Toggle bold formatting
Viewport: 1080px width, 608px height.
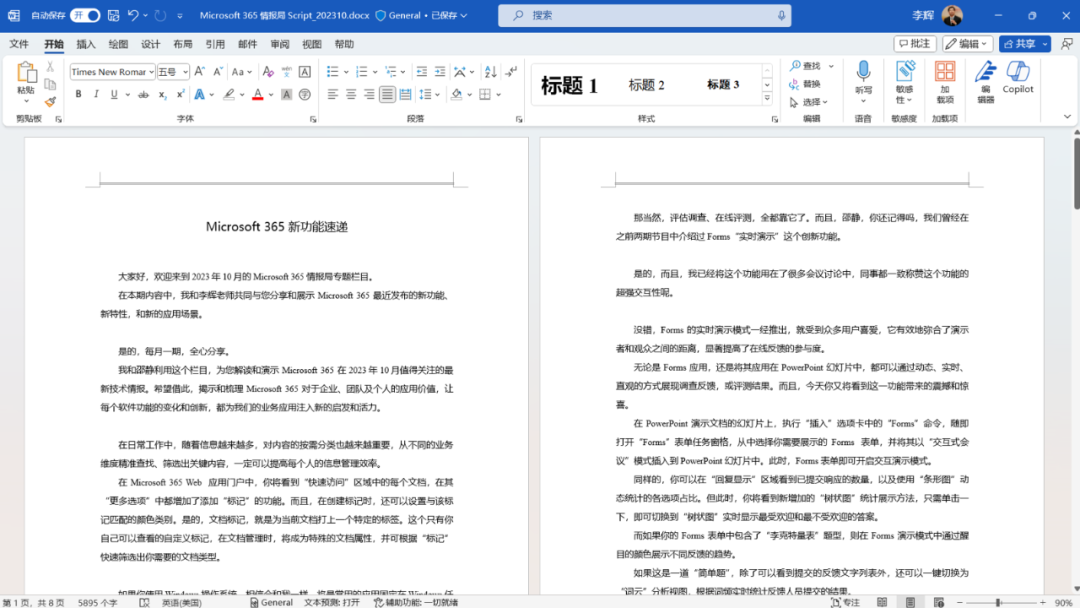click(x=78, y=94)
